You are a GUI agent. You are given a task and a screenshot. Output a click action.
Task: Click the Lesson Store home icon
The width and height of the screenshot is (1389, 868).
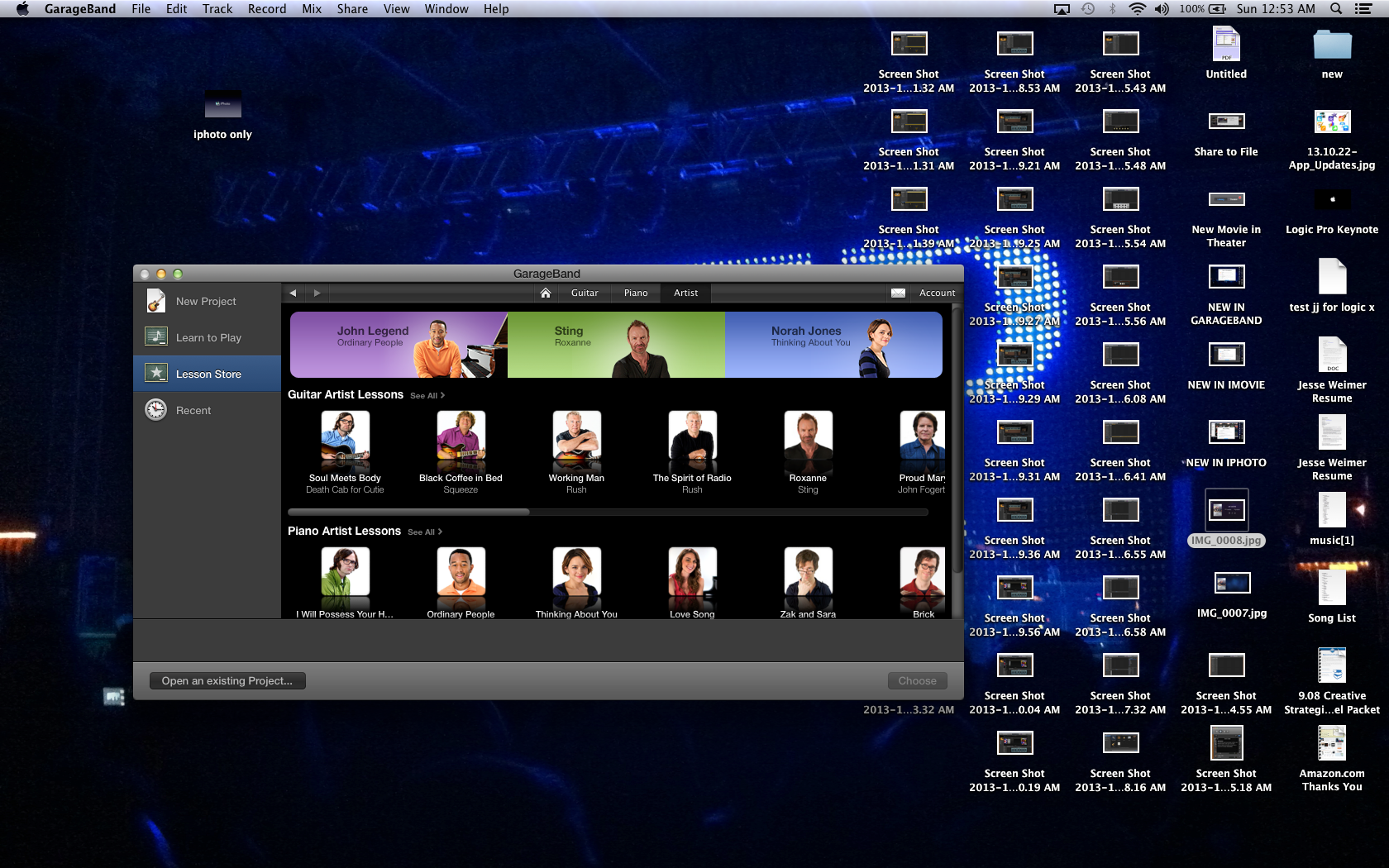(x=546, y=293)
